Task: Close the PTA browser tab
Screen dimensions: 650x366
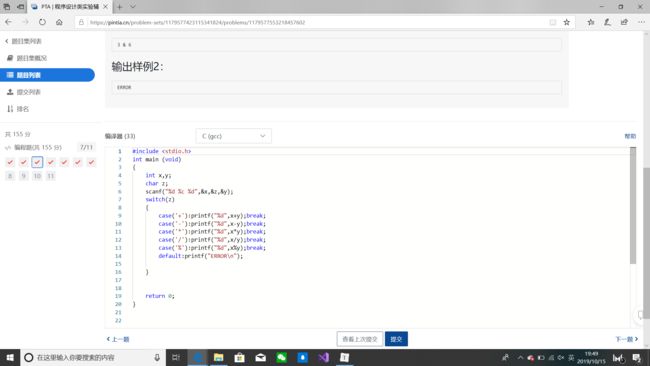Action: click(x=105, y=7)
